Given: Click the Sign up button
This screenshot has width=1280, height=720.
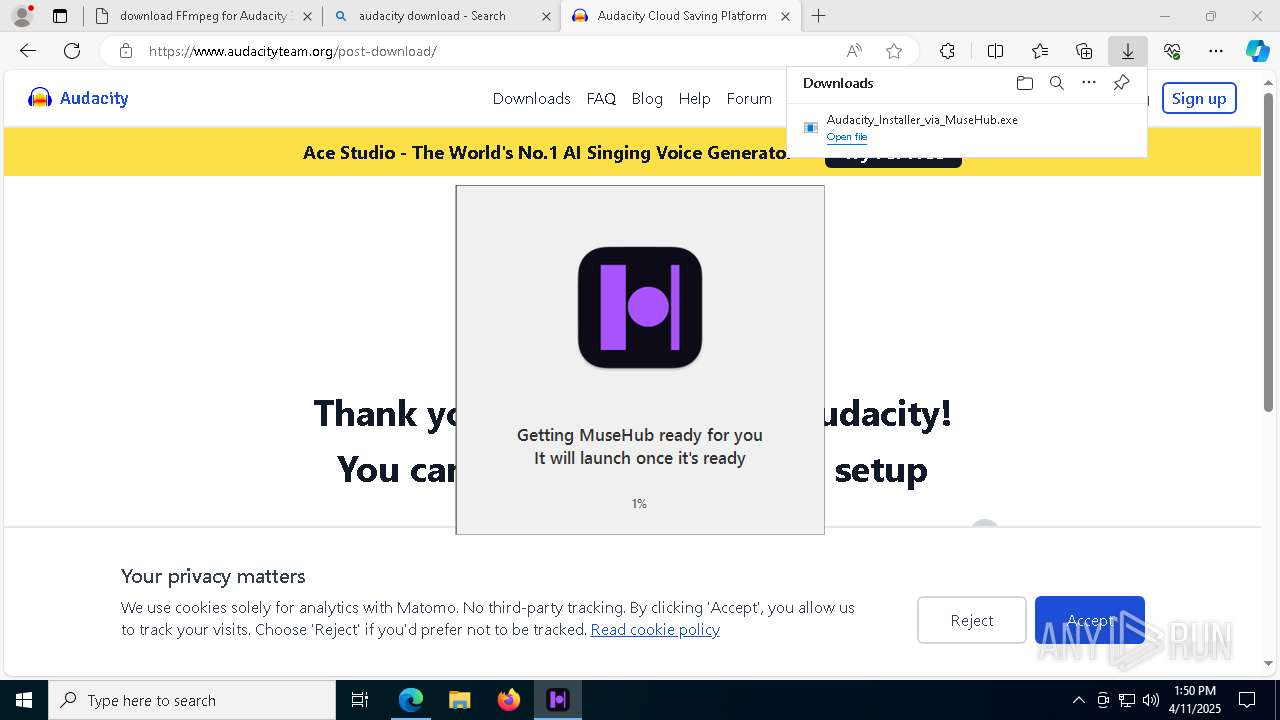Looking at the screenshot, I should pos(1199,98).
